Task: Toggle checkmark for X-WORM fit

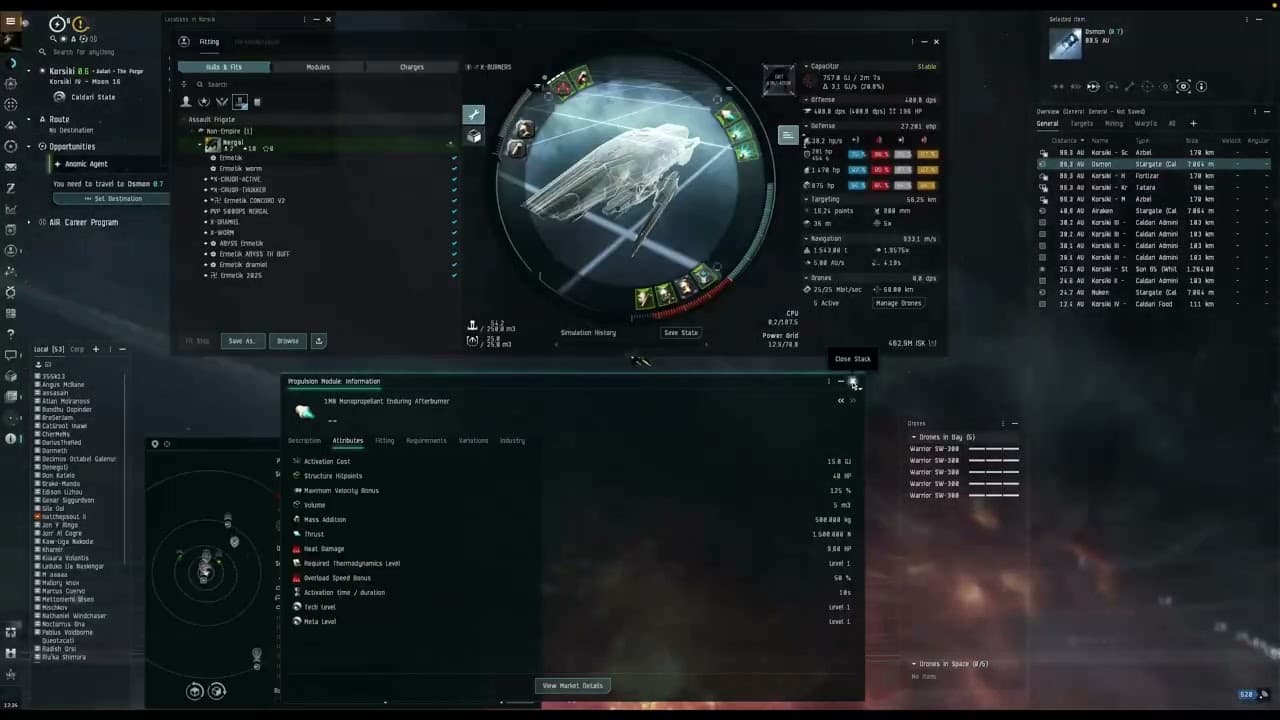Action: (454, 233)
